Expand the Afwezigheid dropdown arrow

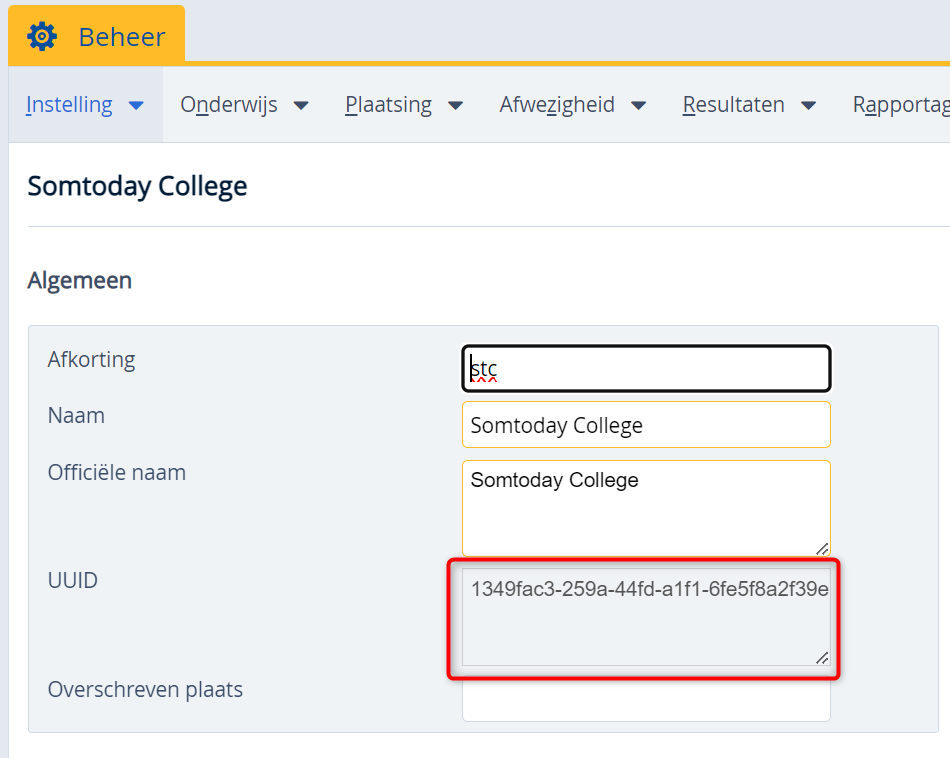pyautogui.click(x=638, y=106)
